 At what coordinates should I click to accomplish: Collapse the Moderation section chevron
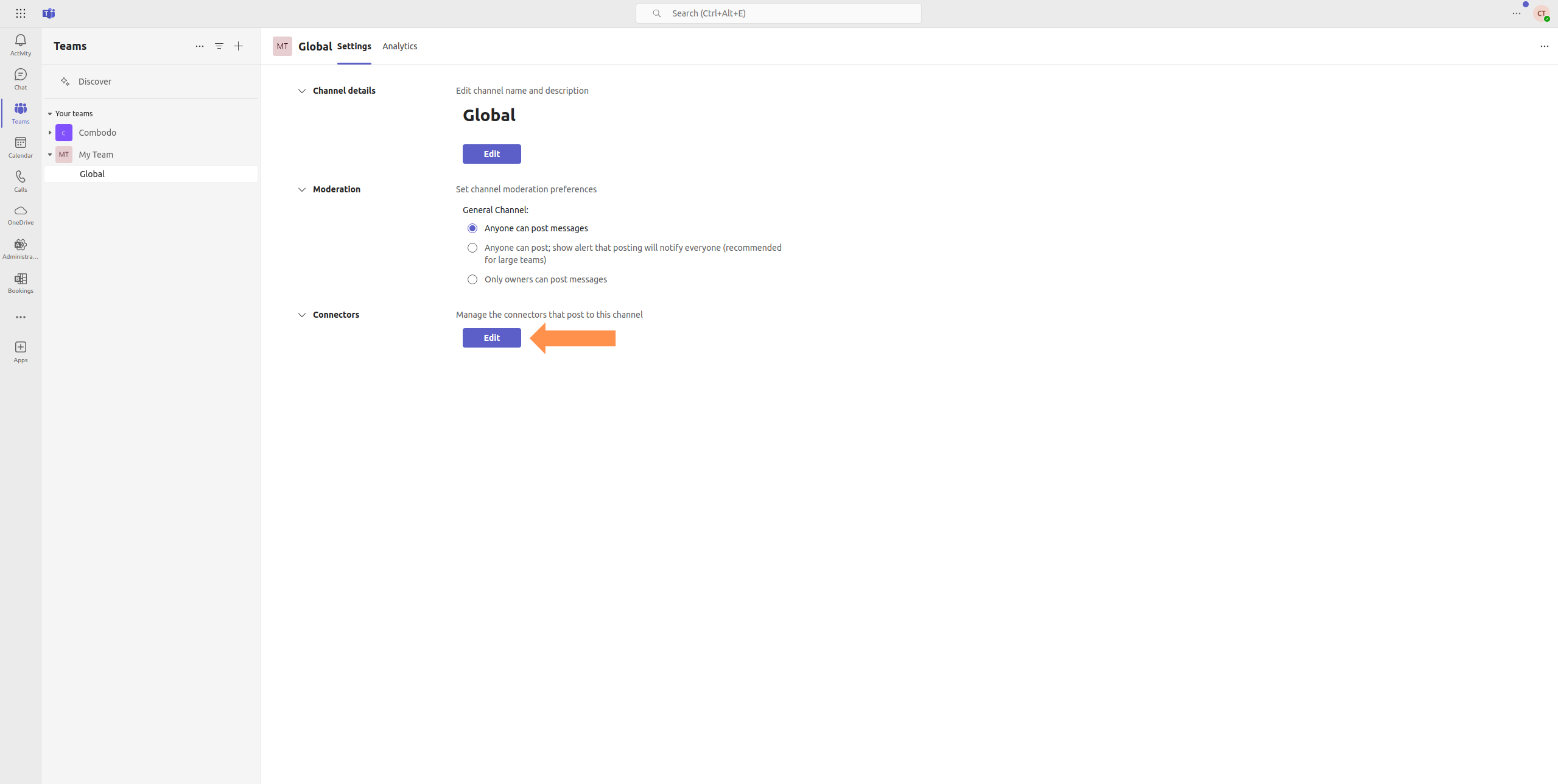click(x=302, y=189)
